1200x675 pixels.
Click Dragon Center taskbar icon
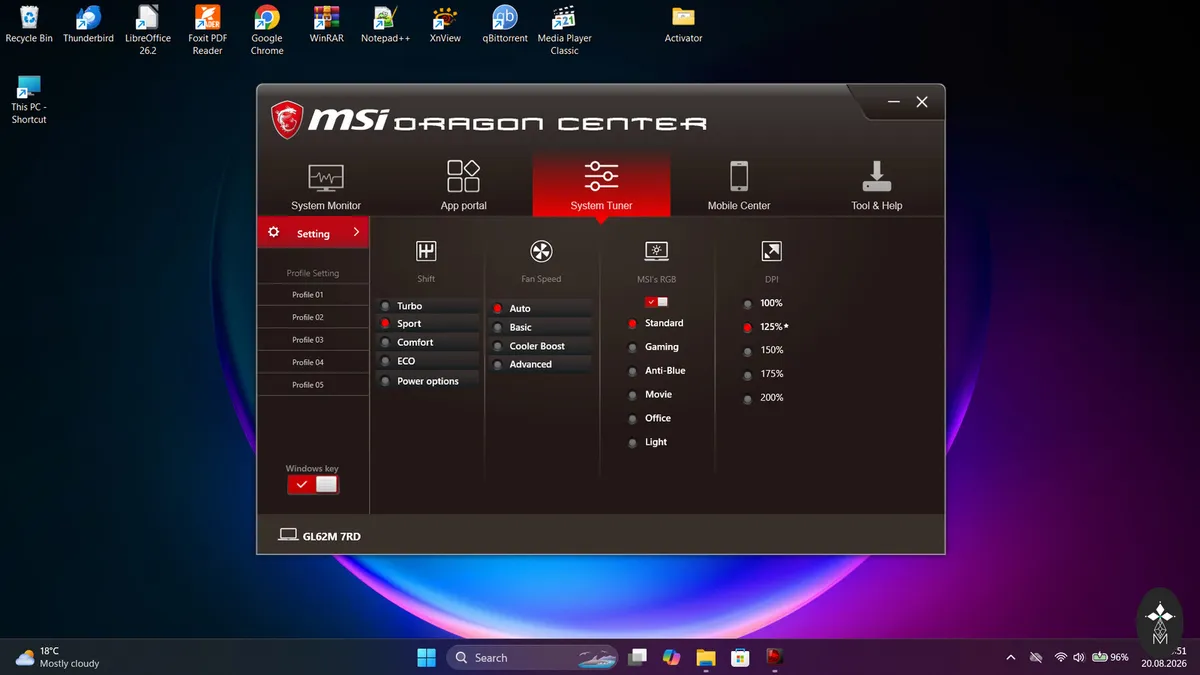pyautogui.click(x=774, y=657)
